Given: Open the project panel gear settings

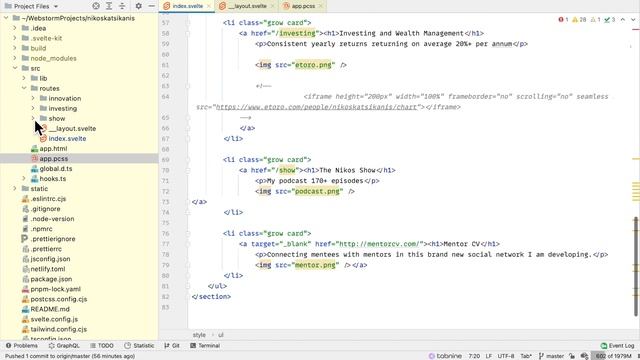Looking at the screenshot, I should [x=139, y=6].
